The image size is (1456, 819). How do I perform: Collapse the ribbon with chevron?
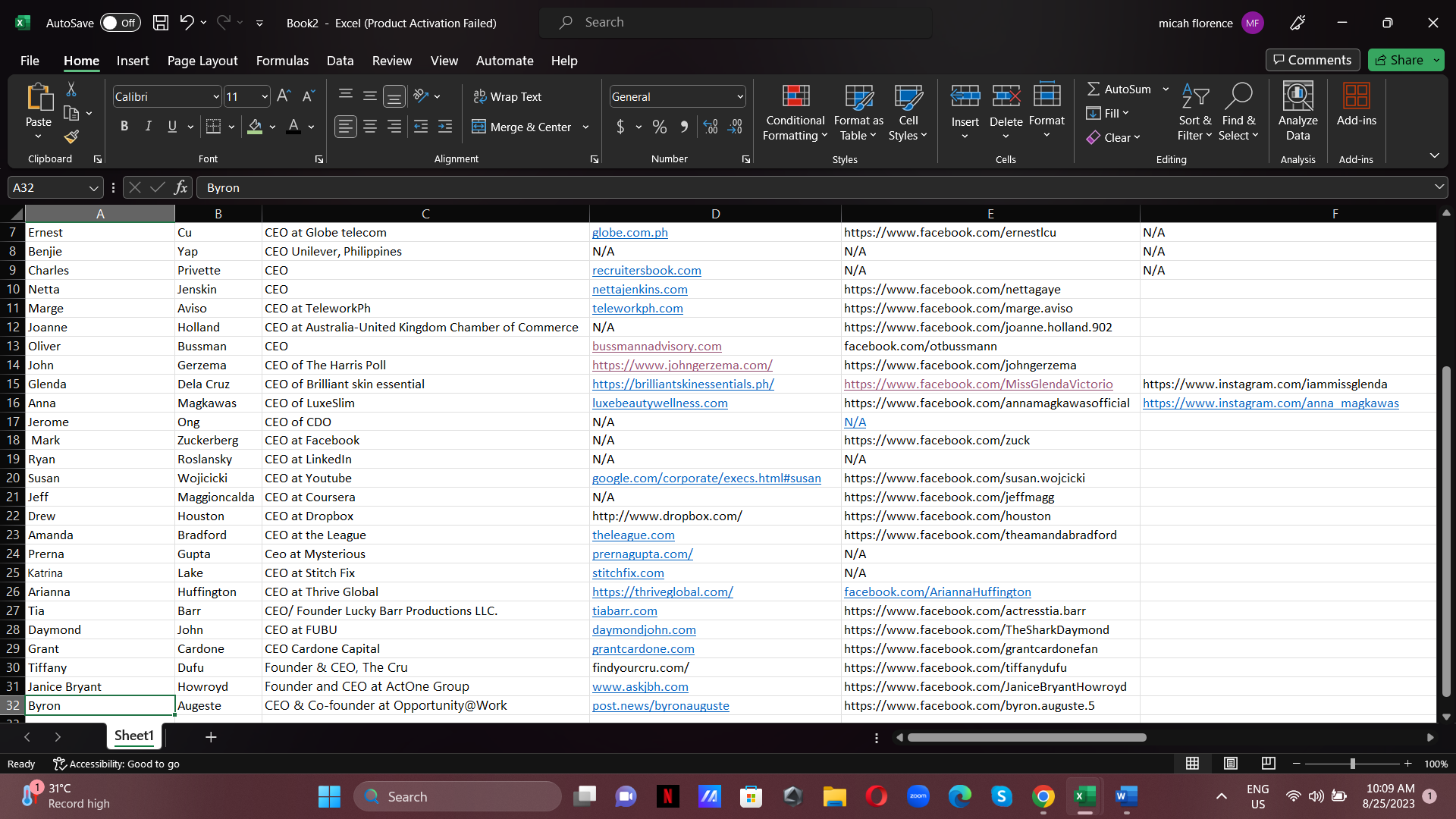click(1434, 155)
